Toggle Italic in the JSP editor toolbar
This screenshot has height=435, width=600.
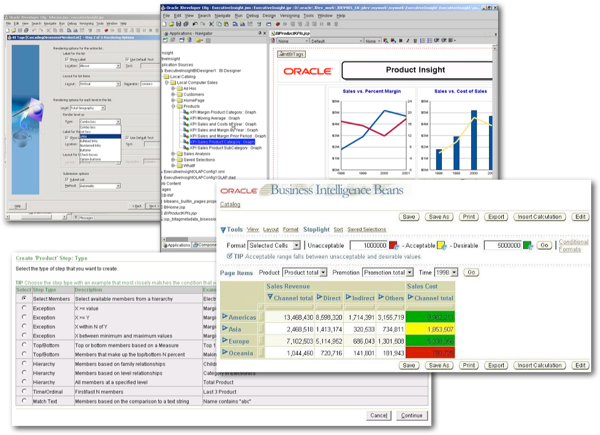click(408, 41)
